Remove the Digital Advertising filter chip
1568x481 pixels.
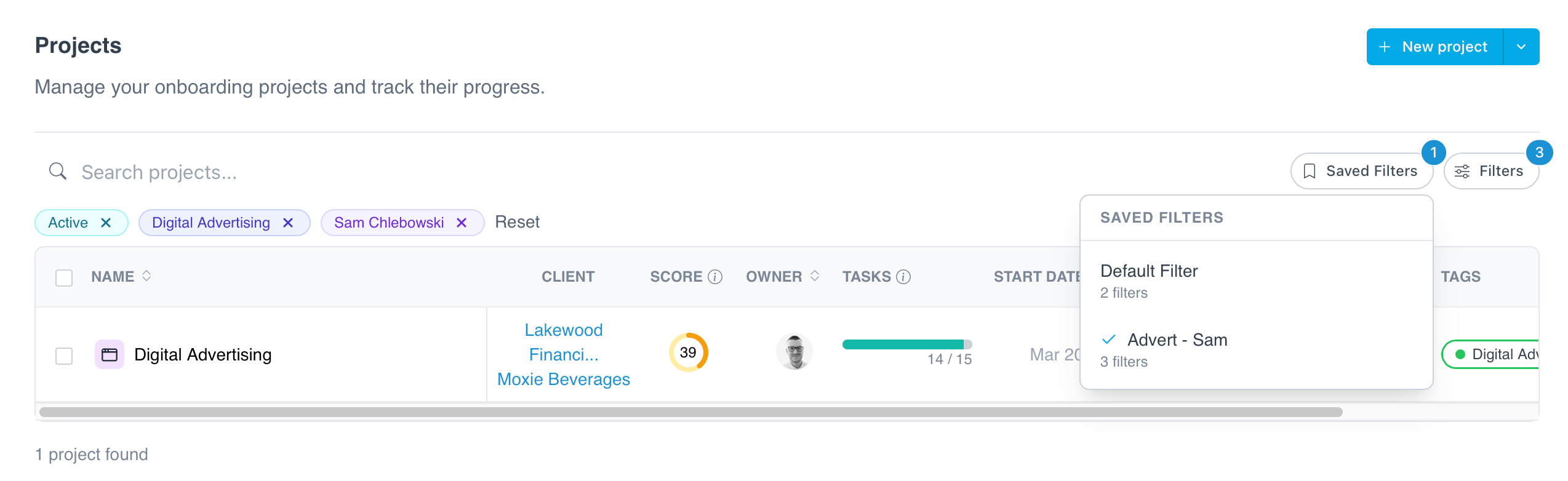click(x=288, y=223)
